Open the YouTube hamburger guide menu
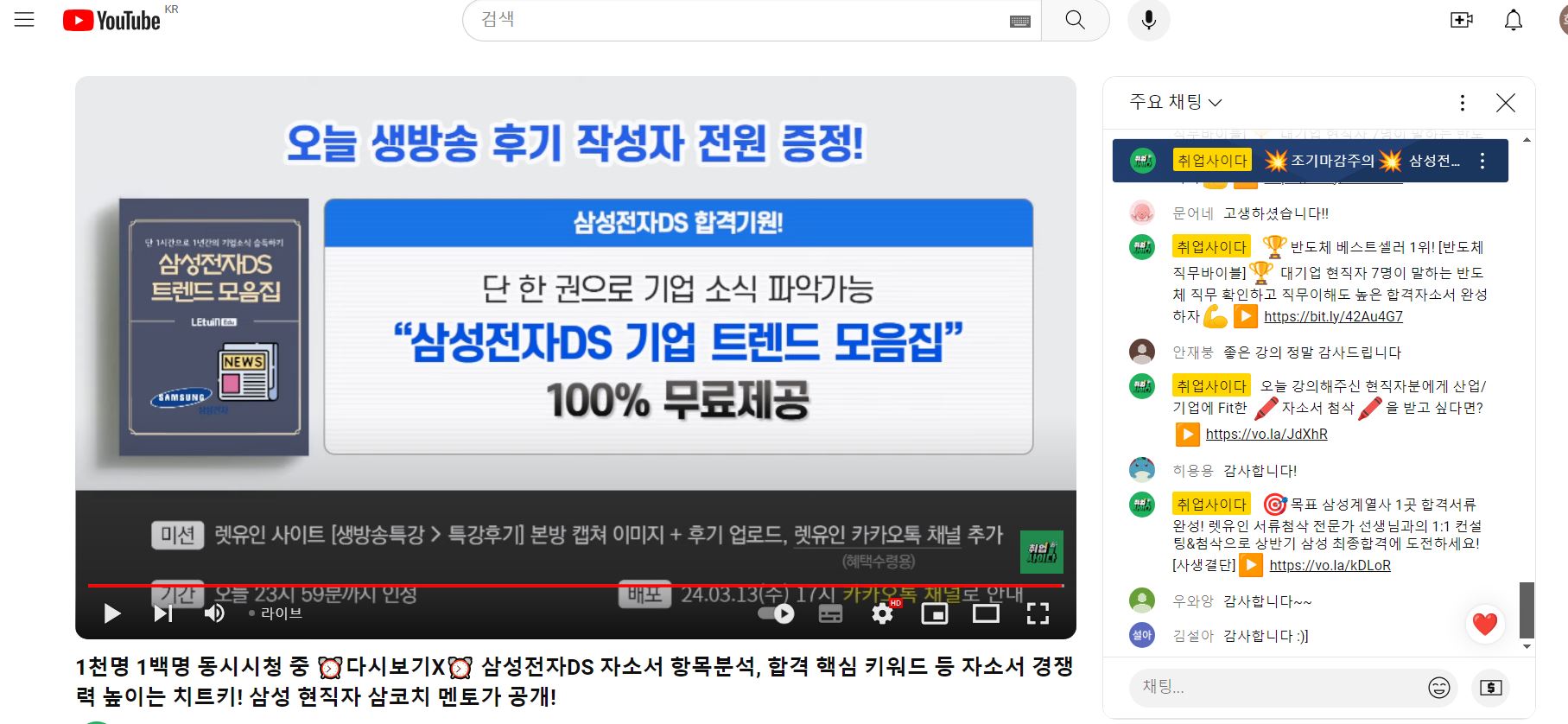This screenshot has height=724, width=1568. click(24, 20)
